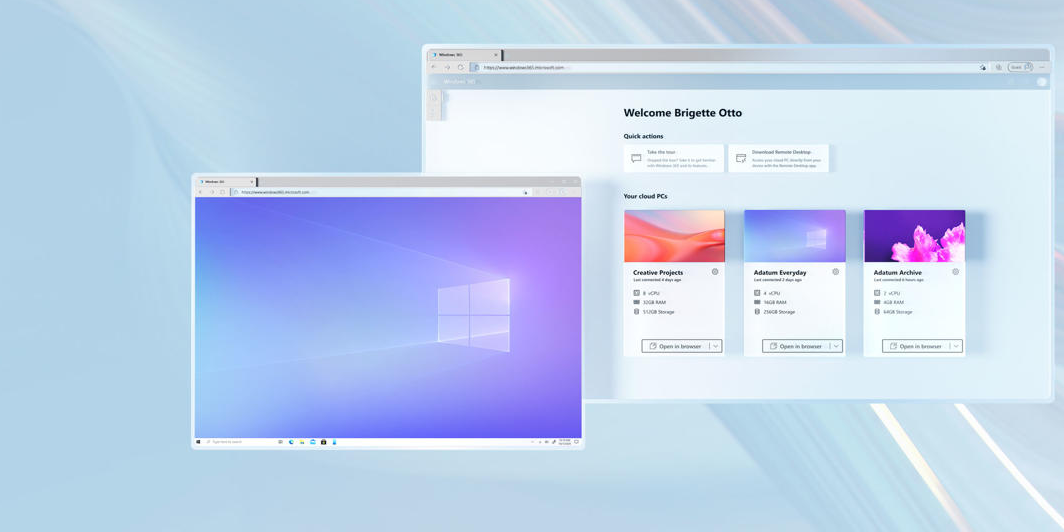The width and height of the screenshot is (1064, 532).
Task: Open settings gear on Adatum Archive card
Action: pyautogui.click(x=956, y=272)
